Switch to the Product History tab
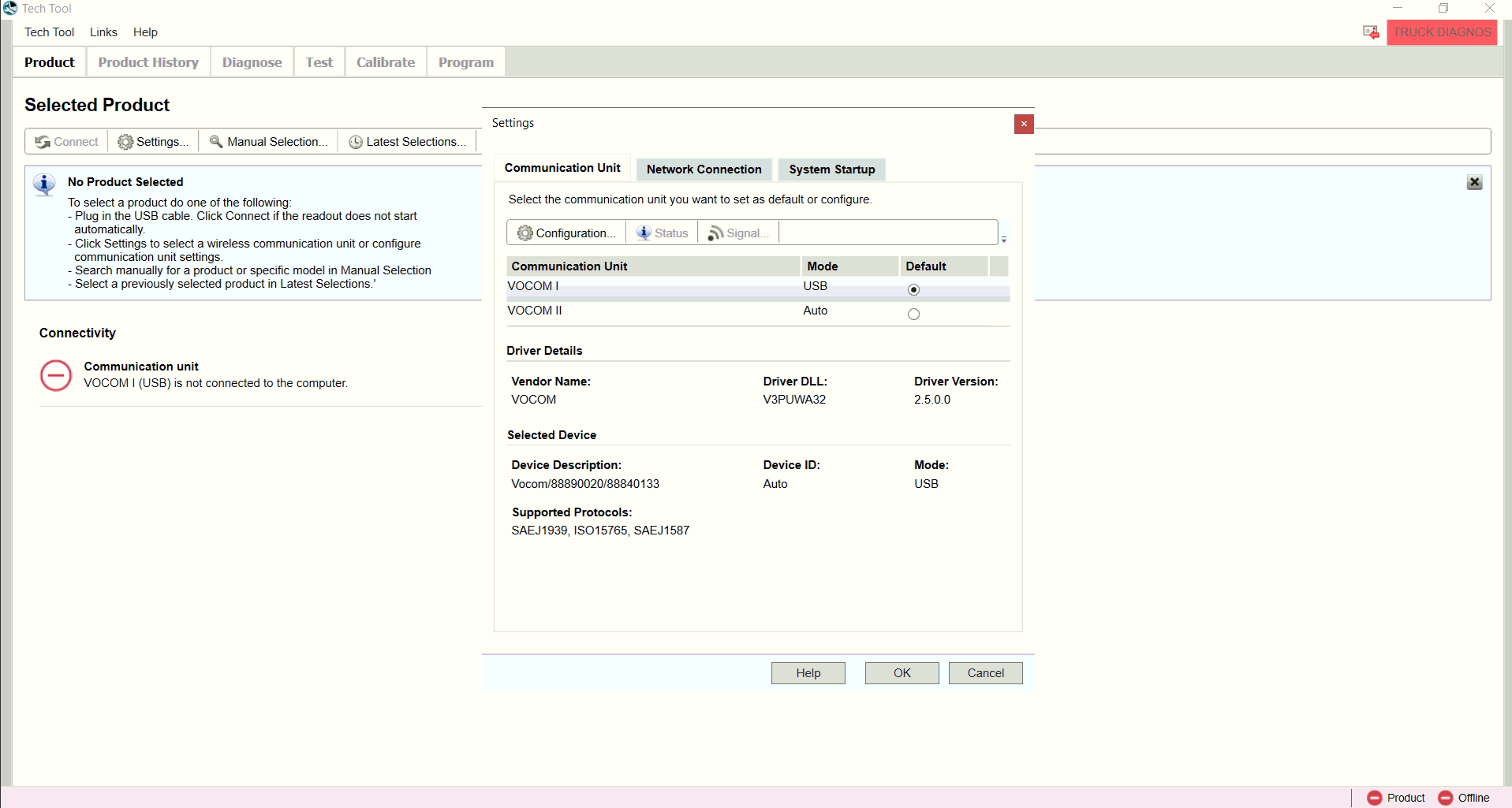 point(148,62)
